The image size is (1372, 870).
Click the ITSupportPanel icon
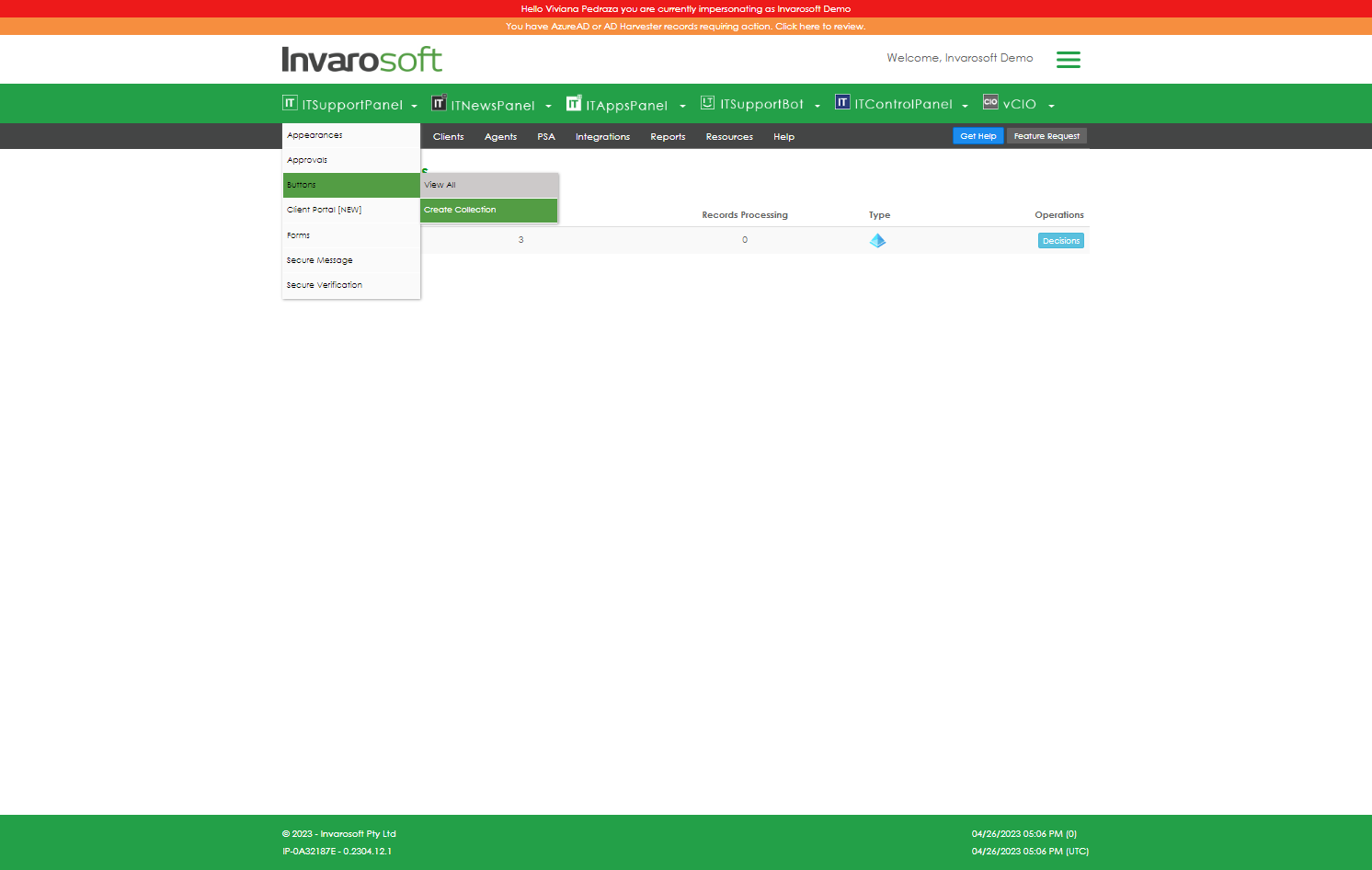(x=290, y=103)
